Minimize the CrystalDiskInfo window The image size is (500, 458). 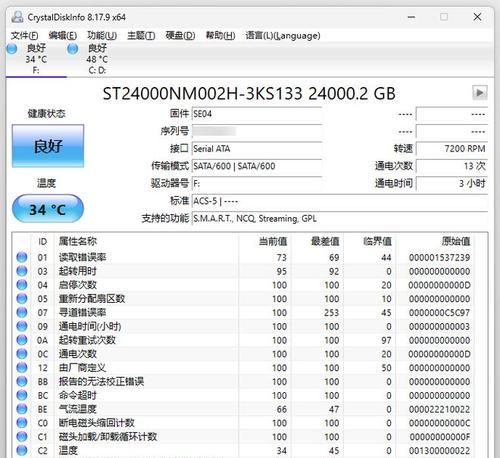(x=412, y=17)
